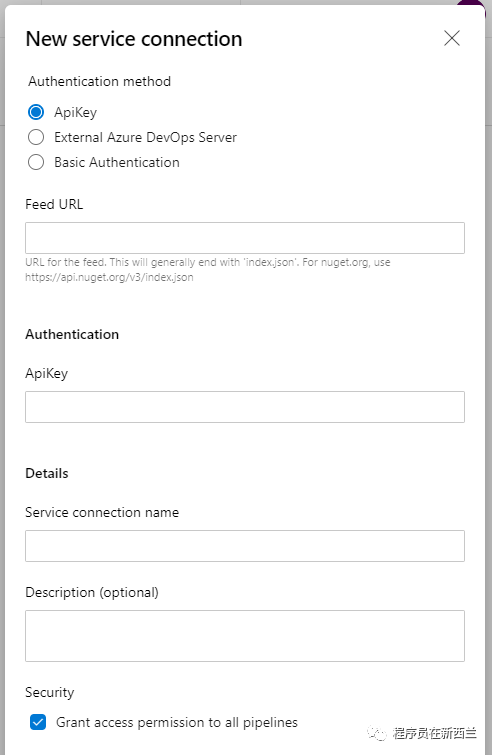Viewport: 492px width, 755px height.
Task: Click the Description (optional) text area
Action: pyautogui.click(x=245, y=636)
